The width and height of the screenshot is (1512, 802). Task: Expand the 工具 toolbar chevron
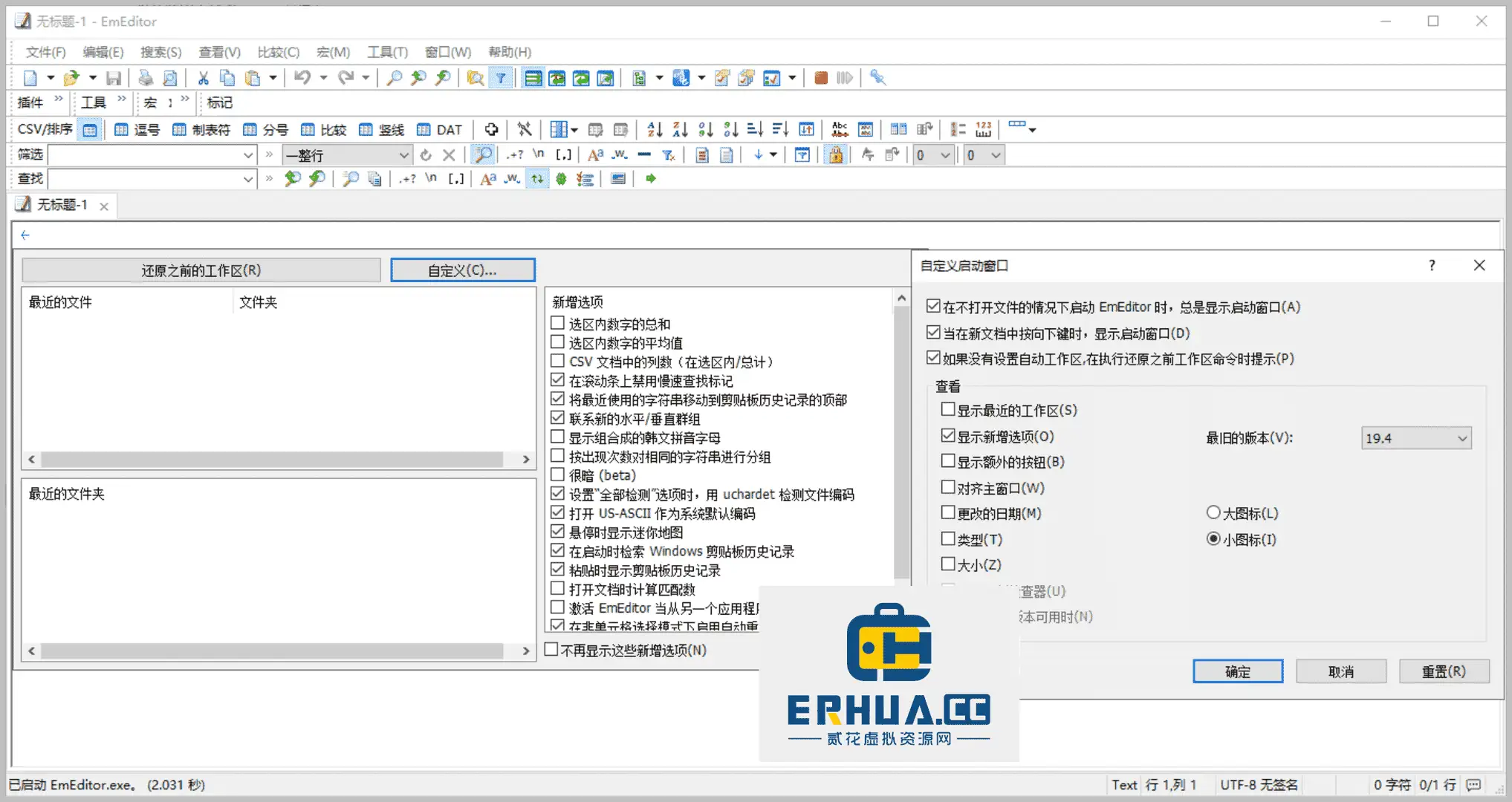pos(122,99)
